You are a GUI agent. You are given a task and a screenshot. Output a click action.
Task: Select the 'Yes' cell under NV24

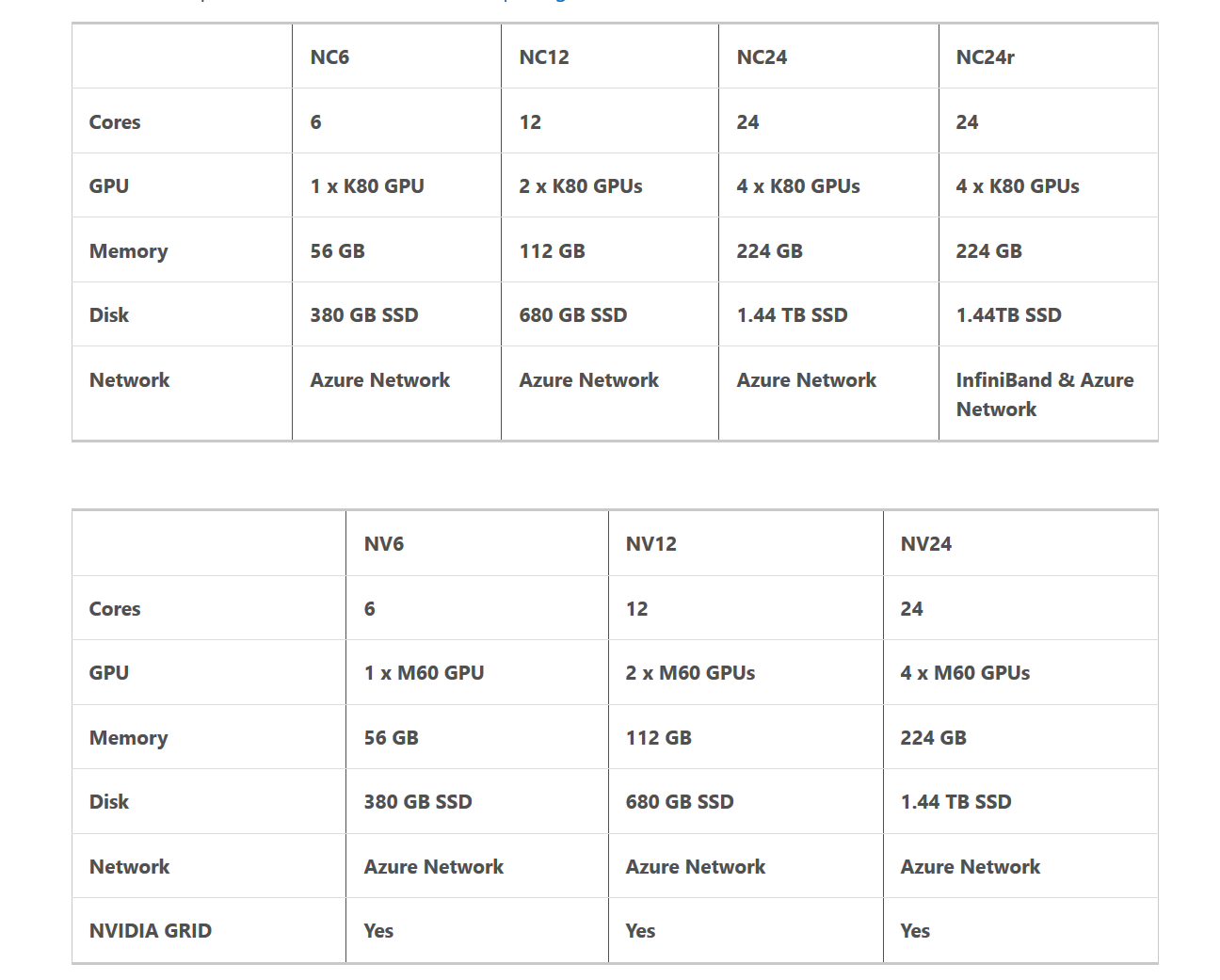coord(1020,930)
